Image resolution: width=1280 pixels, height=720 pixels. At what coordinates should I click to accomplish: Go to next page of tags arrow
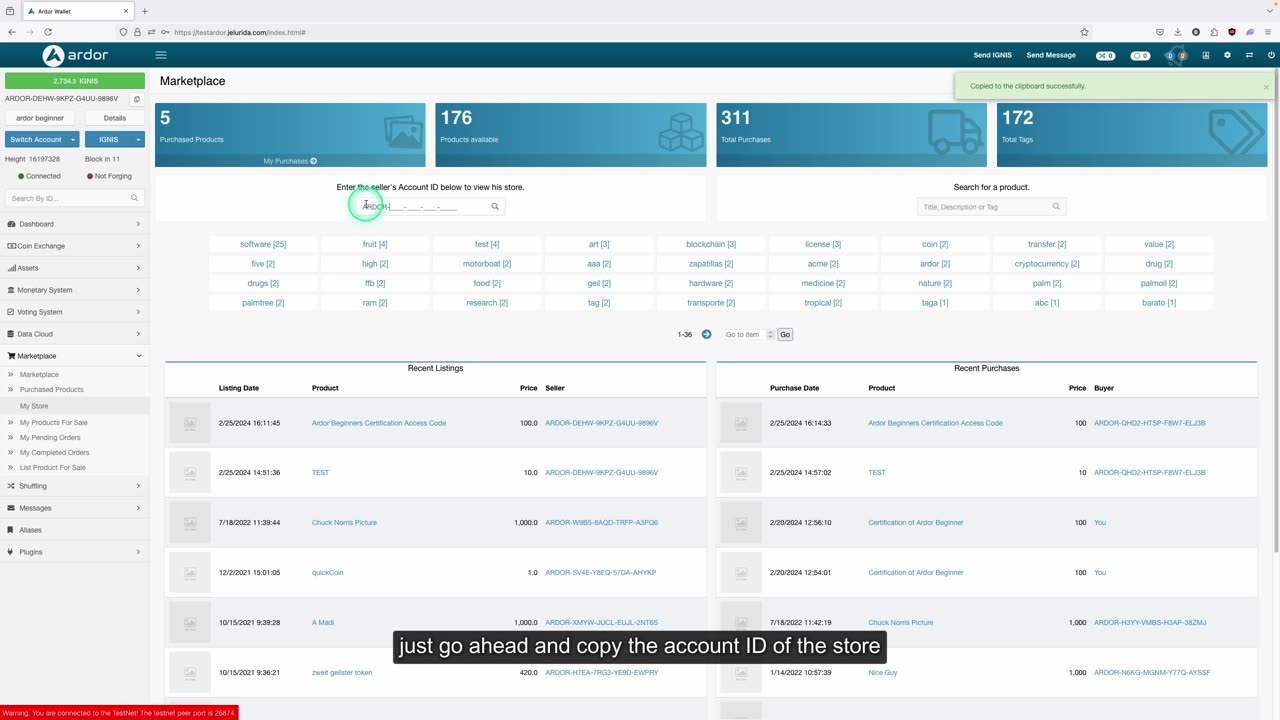706,334
